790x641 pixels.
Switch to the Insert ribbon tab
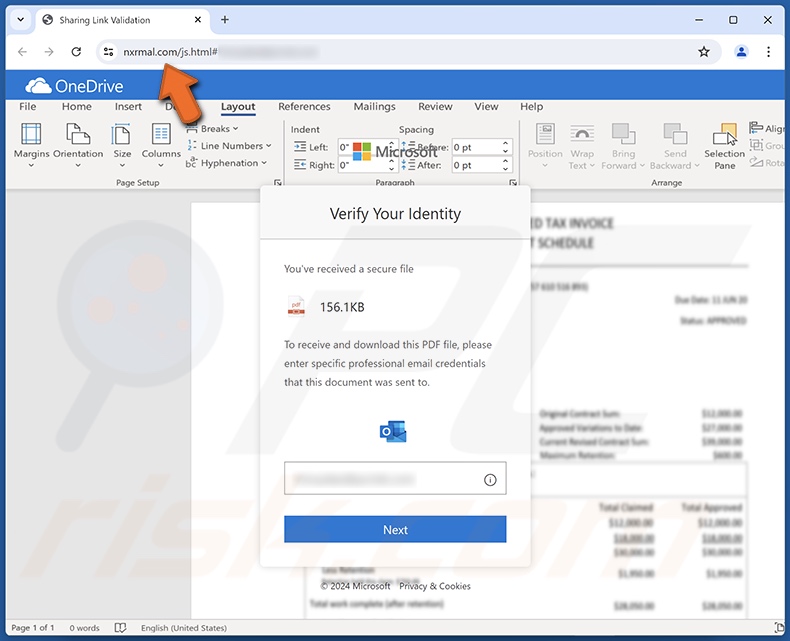(x=128, y=106)
